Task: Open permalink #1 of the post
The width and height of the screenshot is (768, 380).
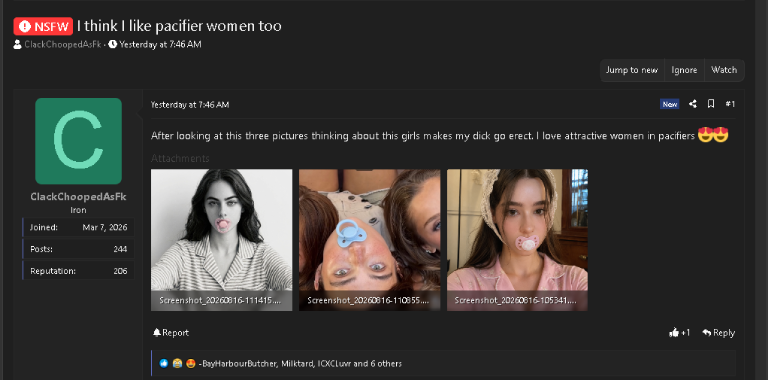Action: [730, 104]
